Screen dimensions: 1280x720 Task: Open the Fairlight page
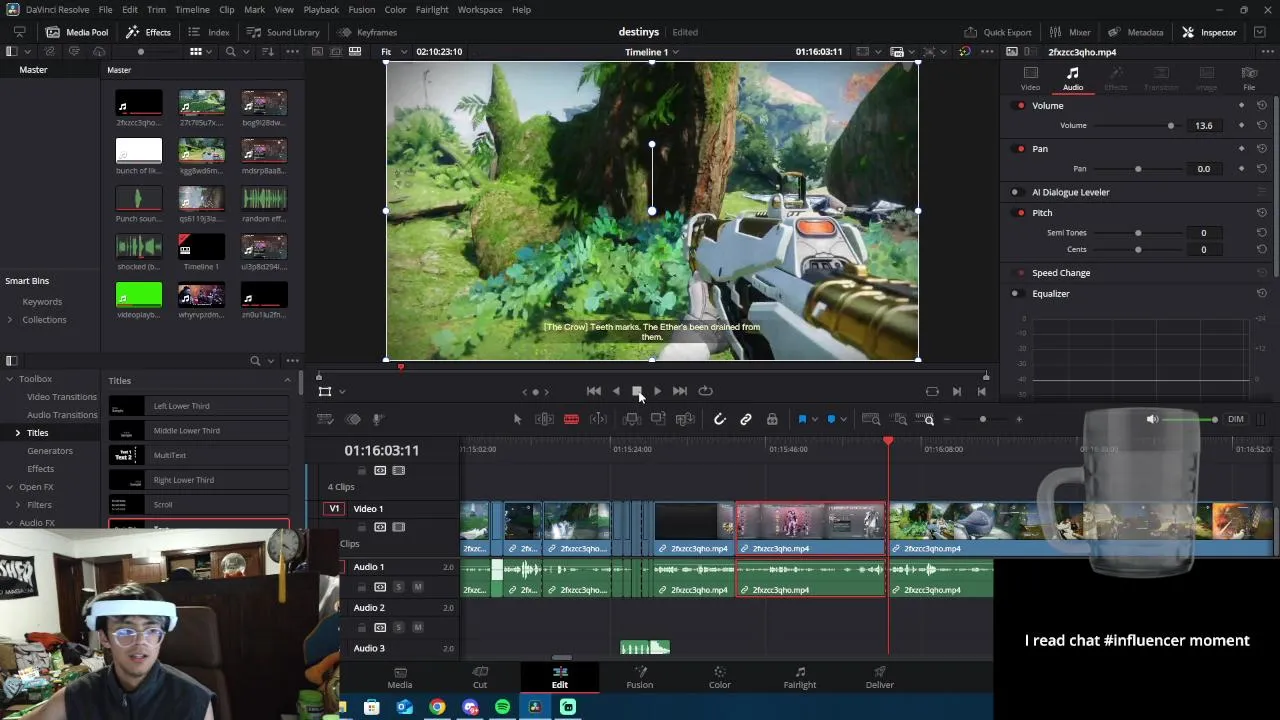800,677
